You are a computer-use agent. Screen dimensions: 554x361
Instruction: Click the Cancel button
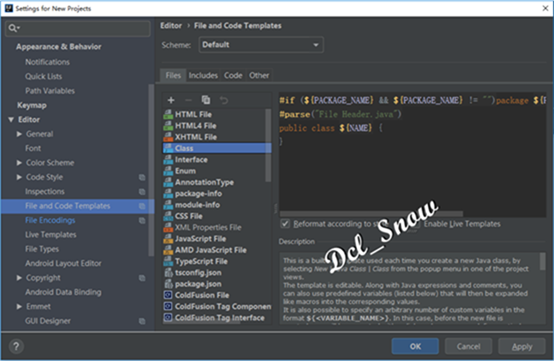[x=468, y=346]
